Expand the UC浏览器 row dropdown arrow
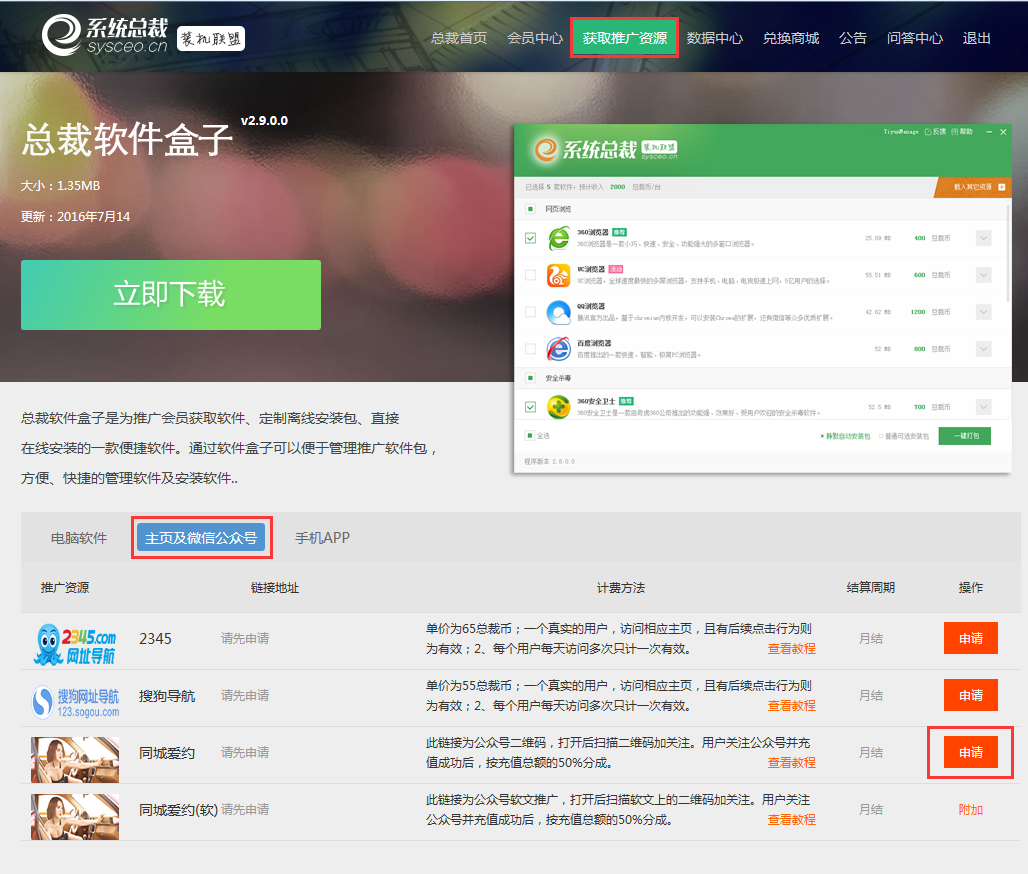The image size is (1028, 874). pyautogui.click(x=983, y=275)
